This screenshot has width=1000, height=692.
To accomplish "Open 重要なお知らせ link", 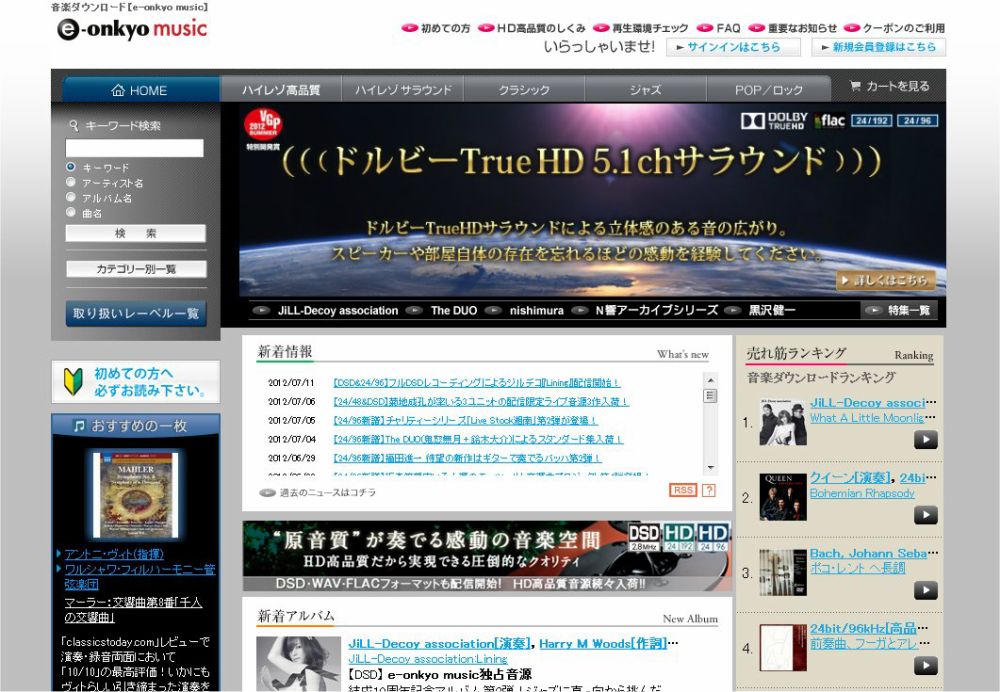I will (x=793, y=28).
